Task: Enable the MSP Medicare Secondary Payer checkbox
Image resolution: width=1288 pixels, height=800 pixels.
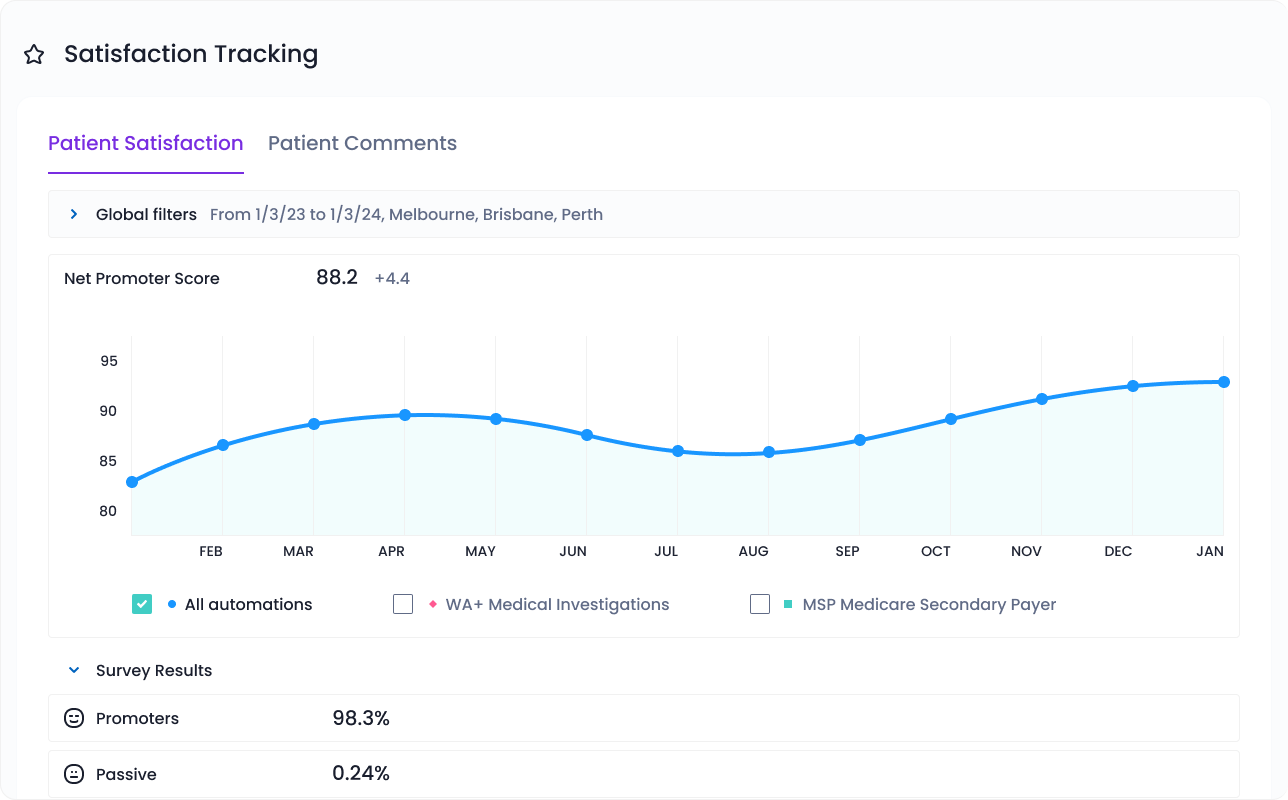Action: (760, 604)
